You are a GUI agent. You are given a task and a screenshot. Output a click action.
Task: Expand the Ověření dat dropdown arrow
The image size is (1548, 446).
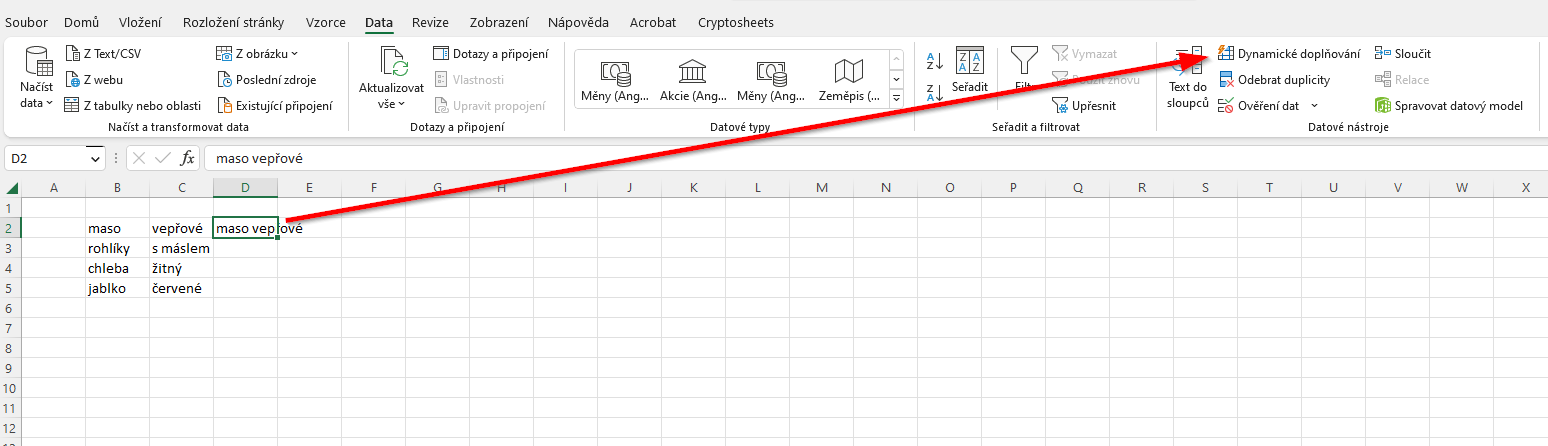[1314, 106]
